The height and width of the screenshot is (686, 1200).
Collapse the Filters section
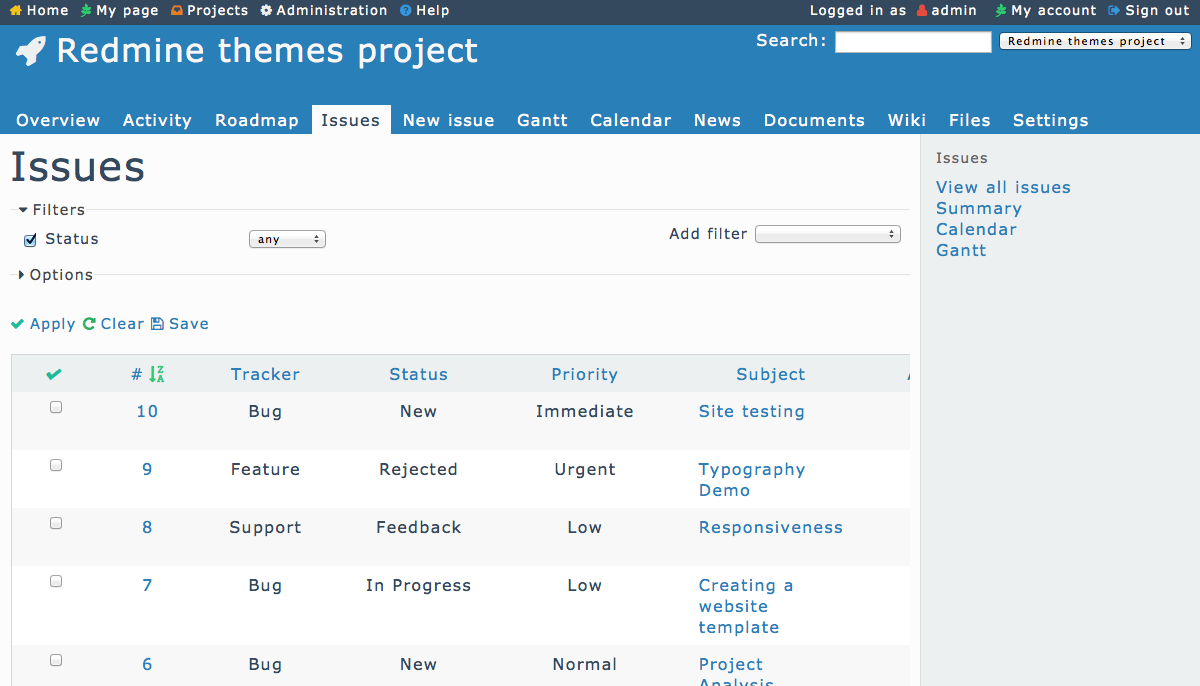(52, 210)
